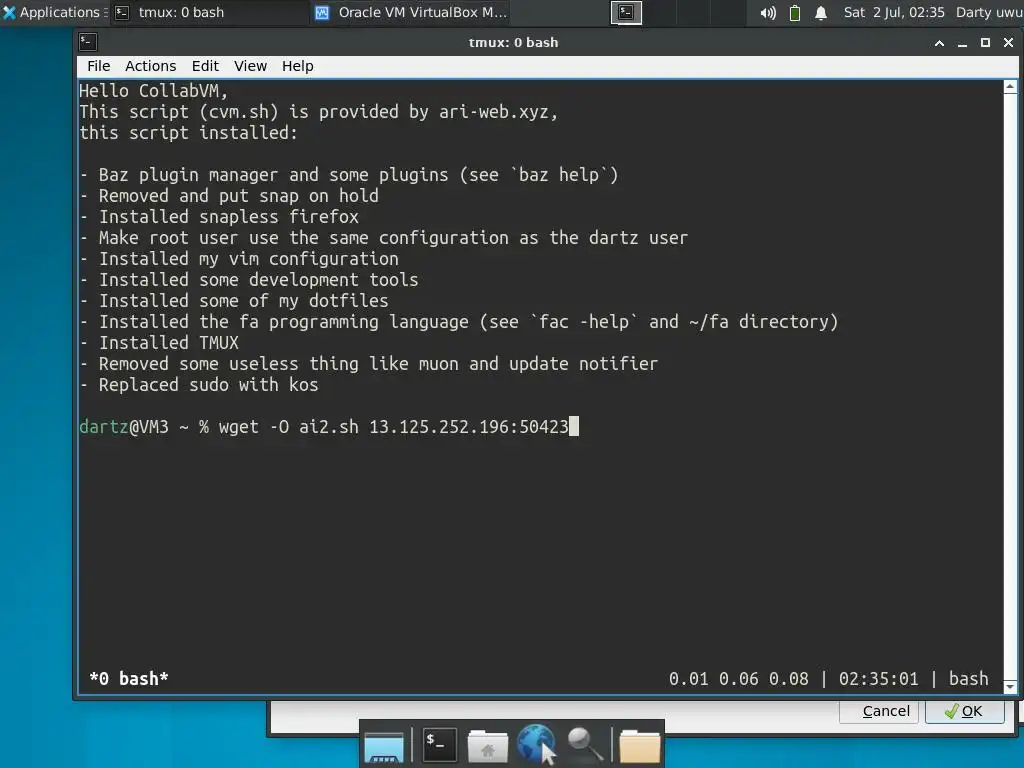This screenshot has width=1024, height=768.
Task: Click the battery indicator icon
Action: (795, 12)
